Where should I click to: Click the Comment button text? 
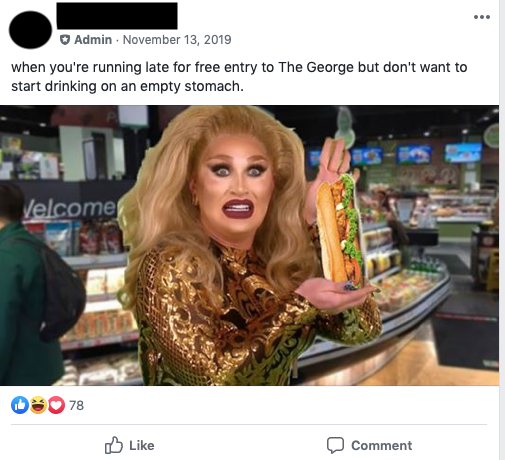click(x=382, y=446)
